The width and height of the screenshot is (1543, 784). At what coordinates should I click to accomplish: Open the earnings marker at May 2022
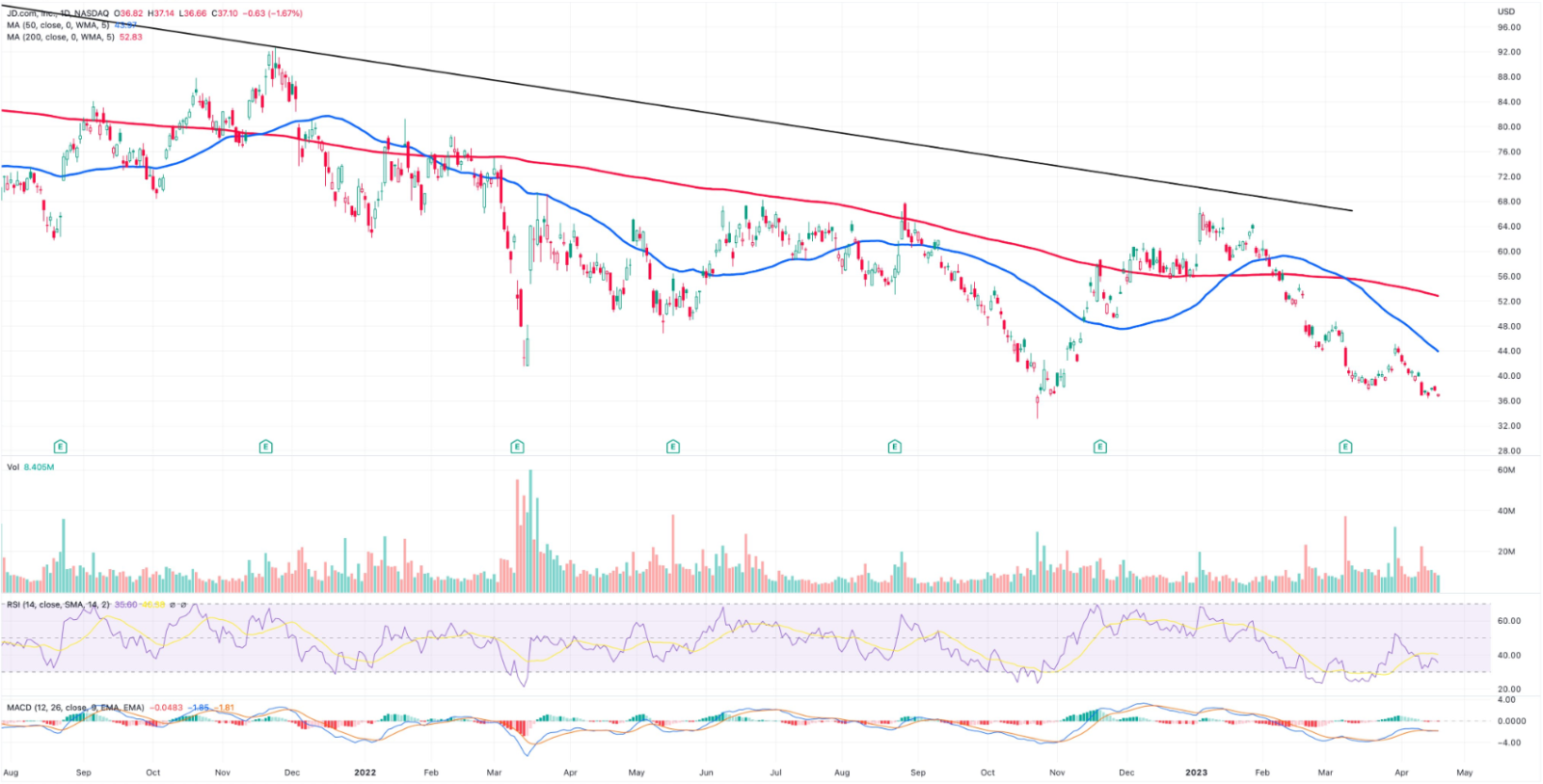coord(673,446)
